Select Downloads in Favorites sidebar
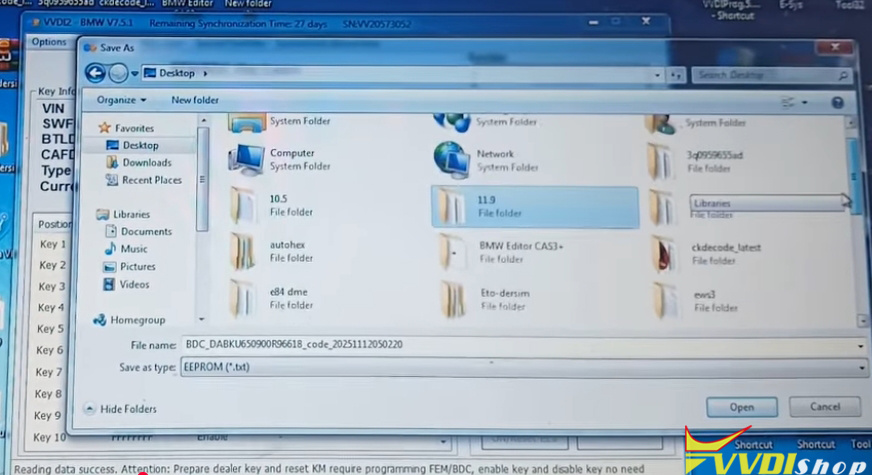The height and width of the screenshot is (475, 872). coord(146,163)
